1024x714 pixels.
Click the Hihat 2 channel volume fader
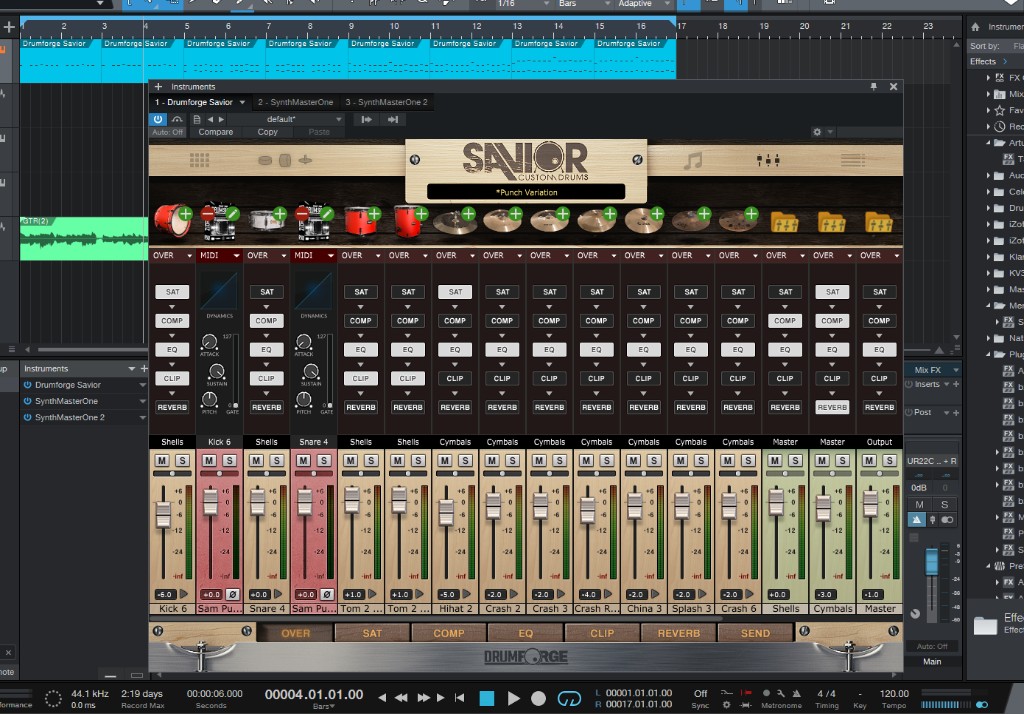(446, 512)
